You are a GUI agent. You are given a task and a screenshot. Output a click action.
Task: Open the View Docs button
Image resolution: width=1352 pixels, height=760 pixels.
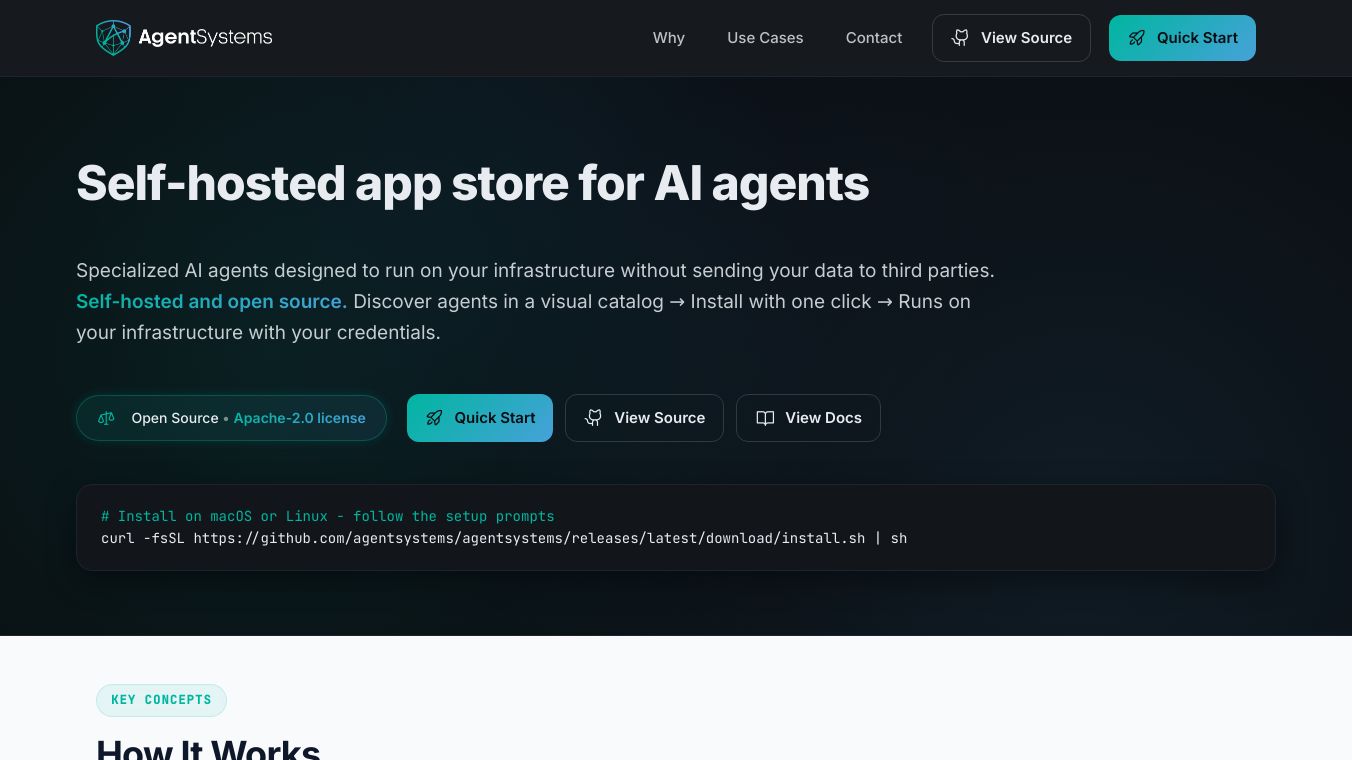pos(808,418)
